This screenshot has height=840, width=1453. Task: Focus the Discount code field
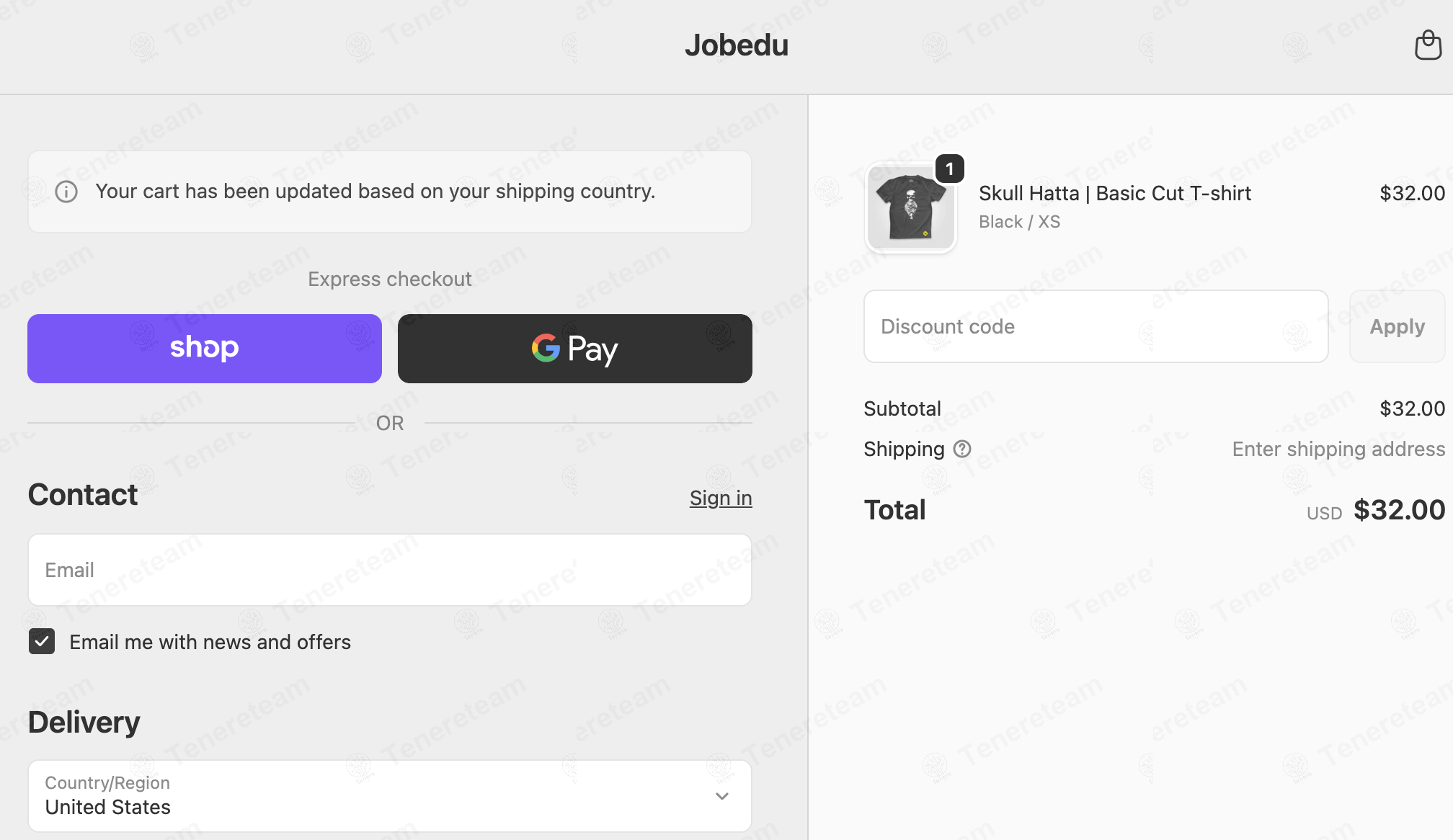pos(1096,326)
